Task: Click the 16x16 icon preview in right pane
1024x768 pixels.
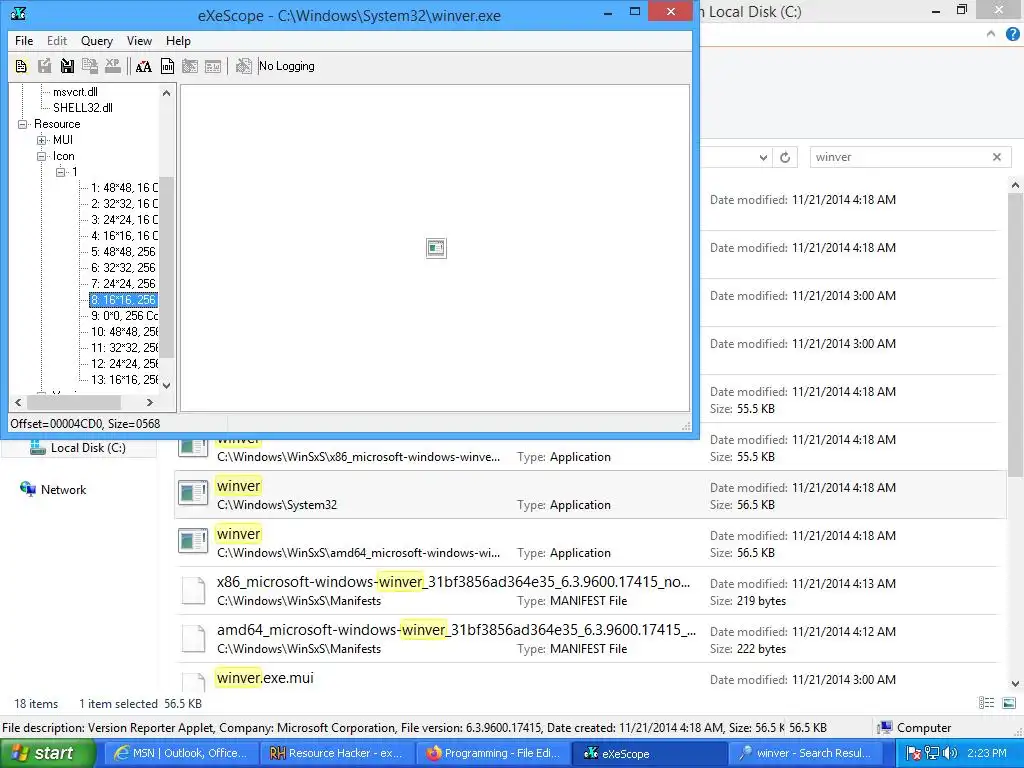Action: pos(436,248)
